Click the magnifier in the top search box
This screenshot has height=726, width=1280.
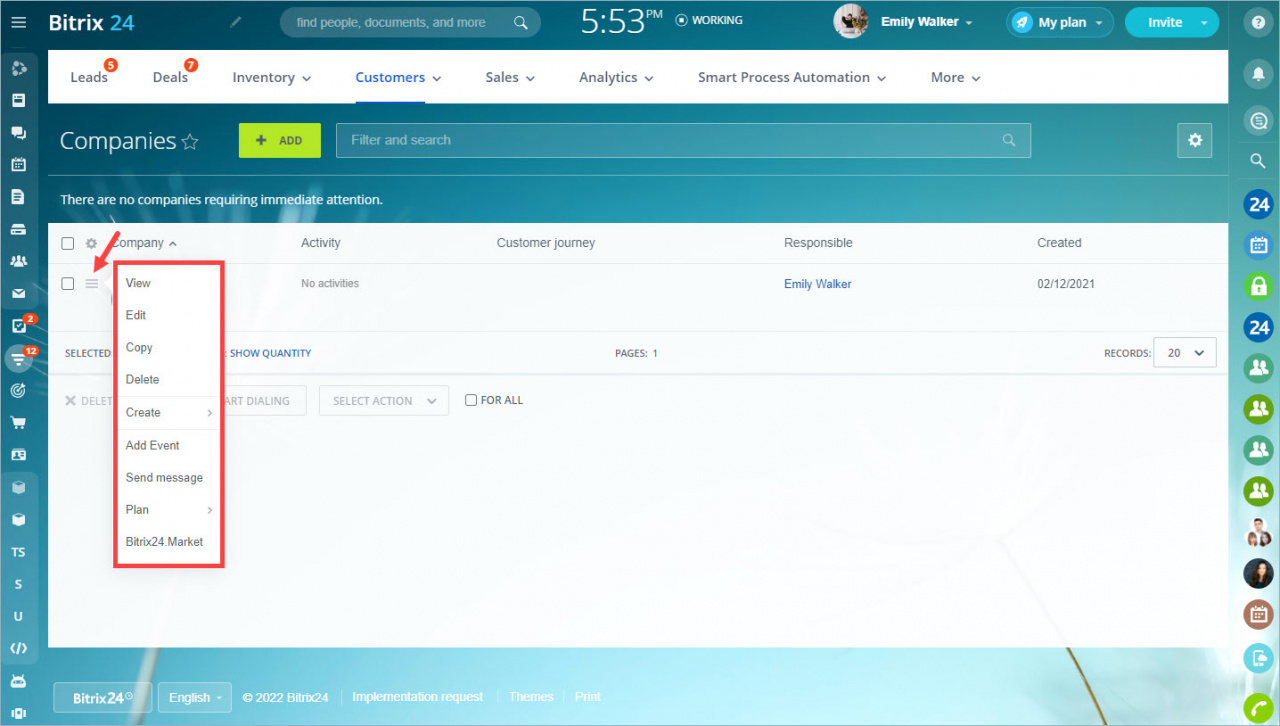pyautogui.click(x=520, y=22)
